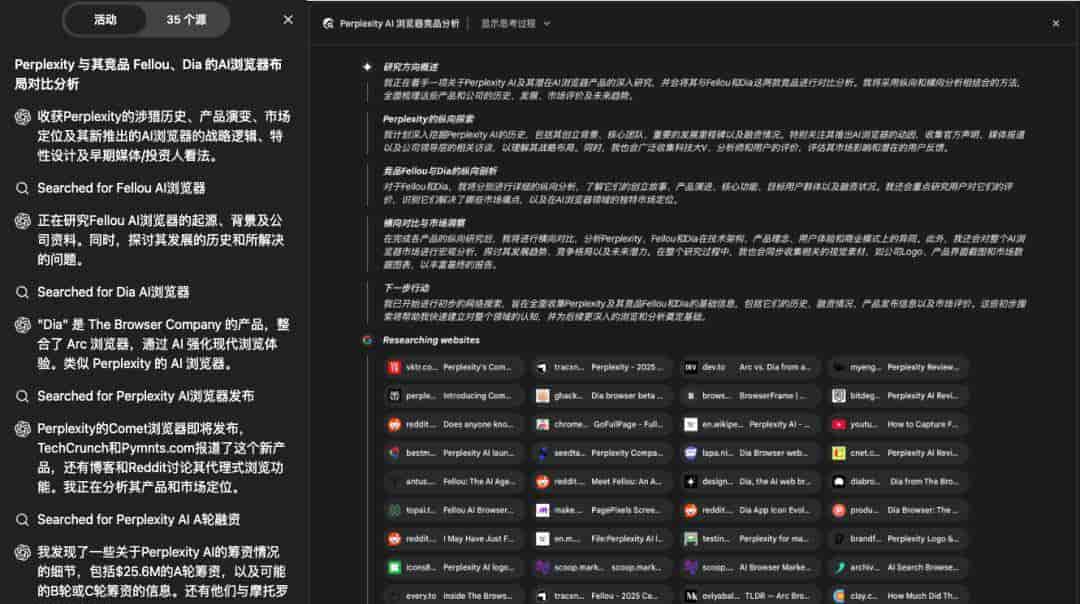
Task: Open the perplexity Introducing Comet source chip
Action: [x=453, y=396]
